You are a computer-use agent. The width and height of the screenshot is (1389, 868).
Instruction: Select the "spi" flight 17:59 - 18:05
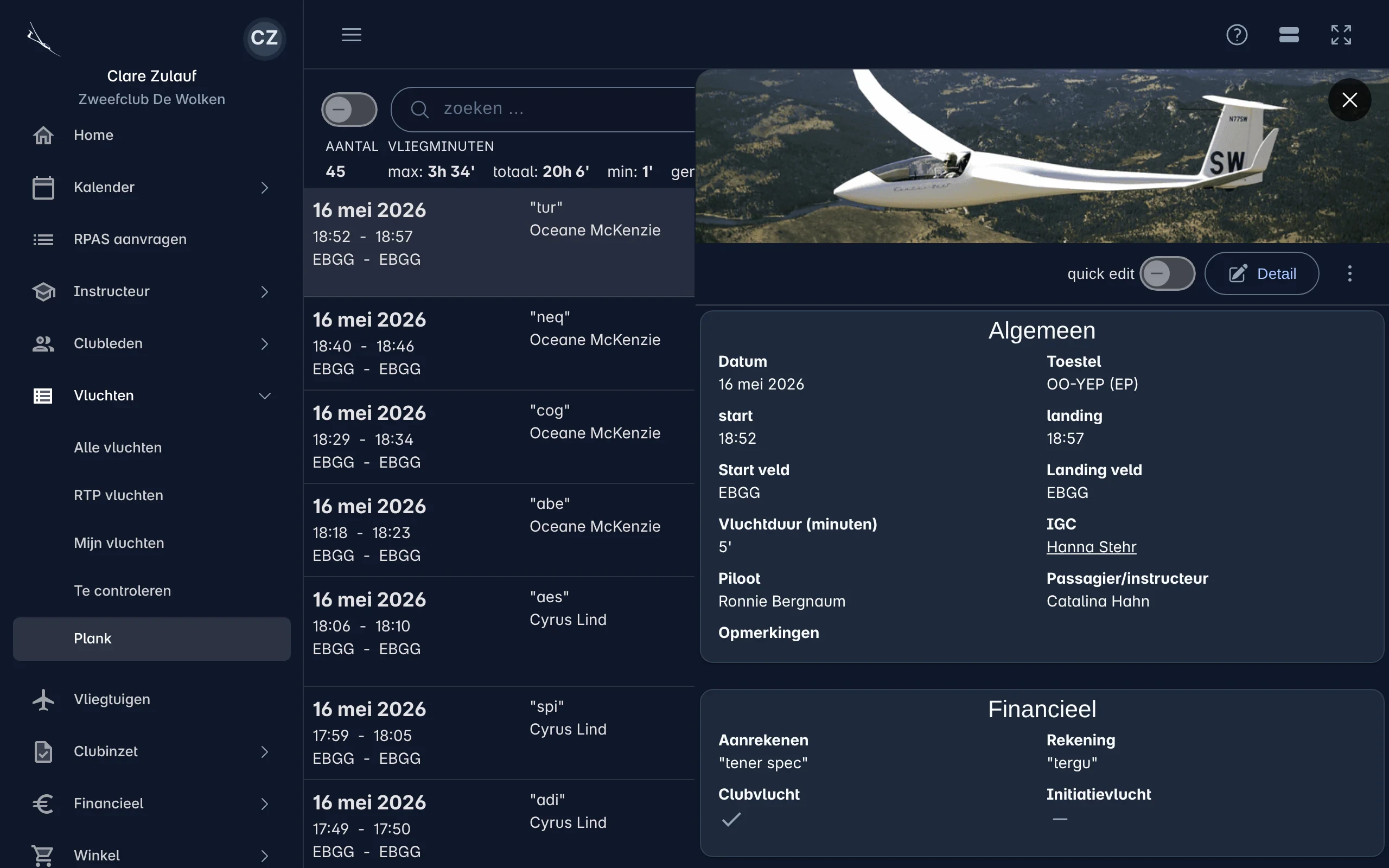tap(499, 733)
